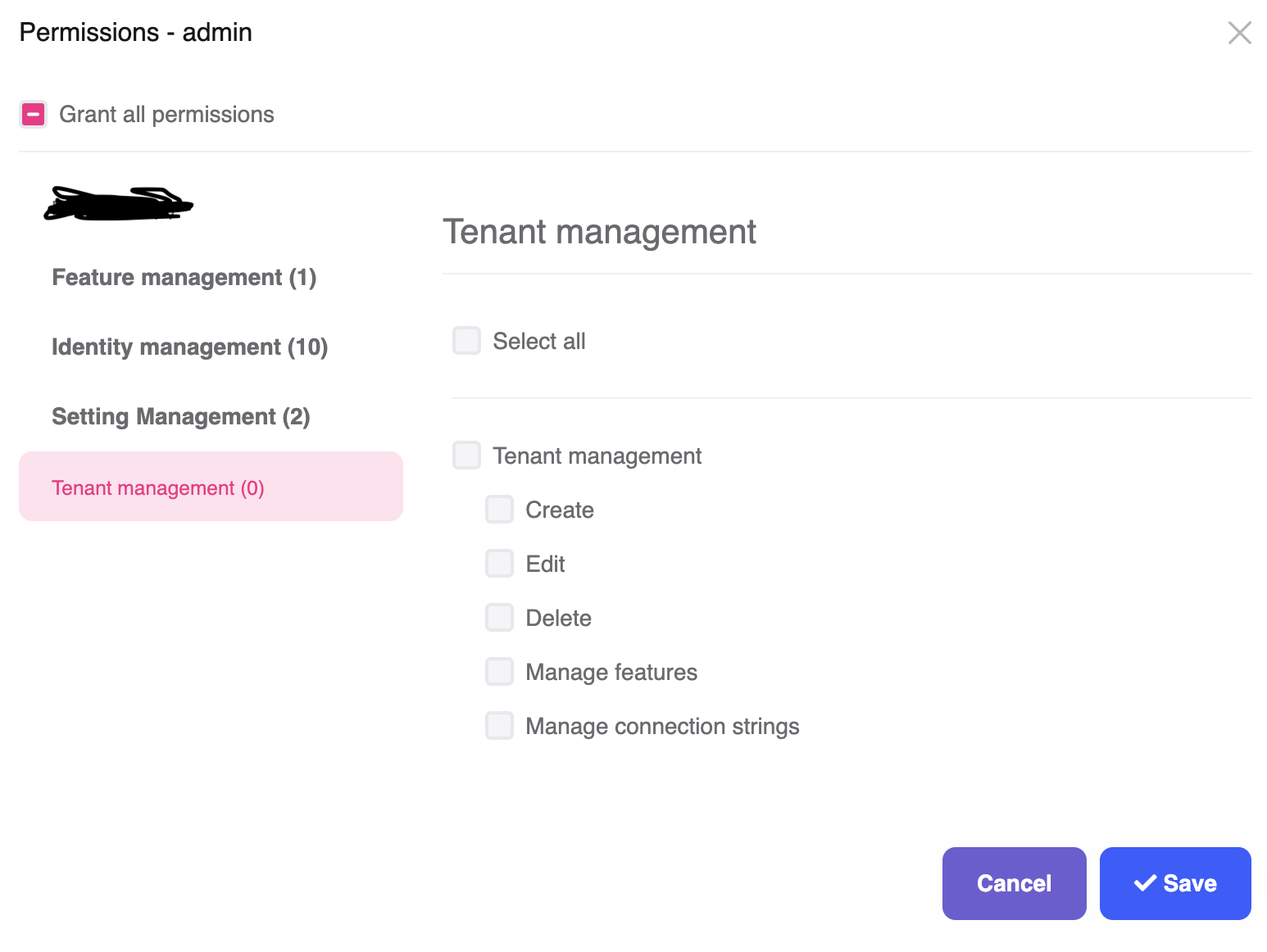Enable the Select all checkbox
This screenshot has height=952, width=1267.
point(466,340)
